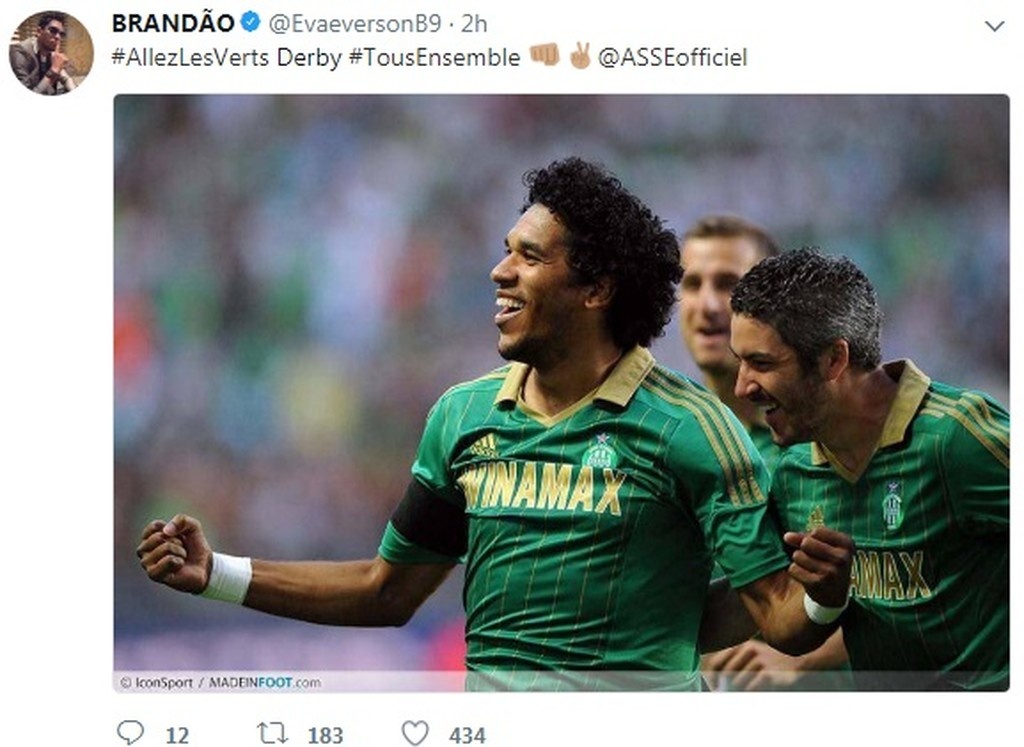This screenshot has width=1024, height=747.
Task: Open the #TousEnsemble hashtag
Action: 434,57
